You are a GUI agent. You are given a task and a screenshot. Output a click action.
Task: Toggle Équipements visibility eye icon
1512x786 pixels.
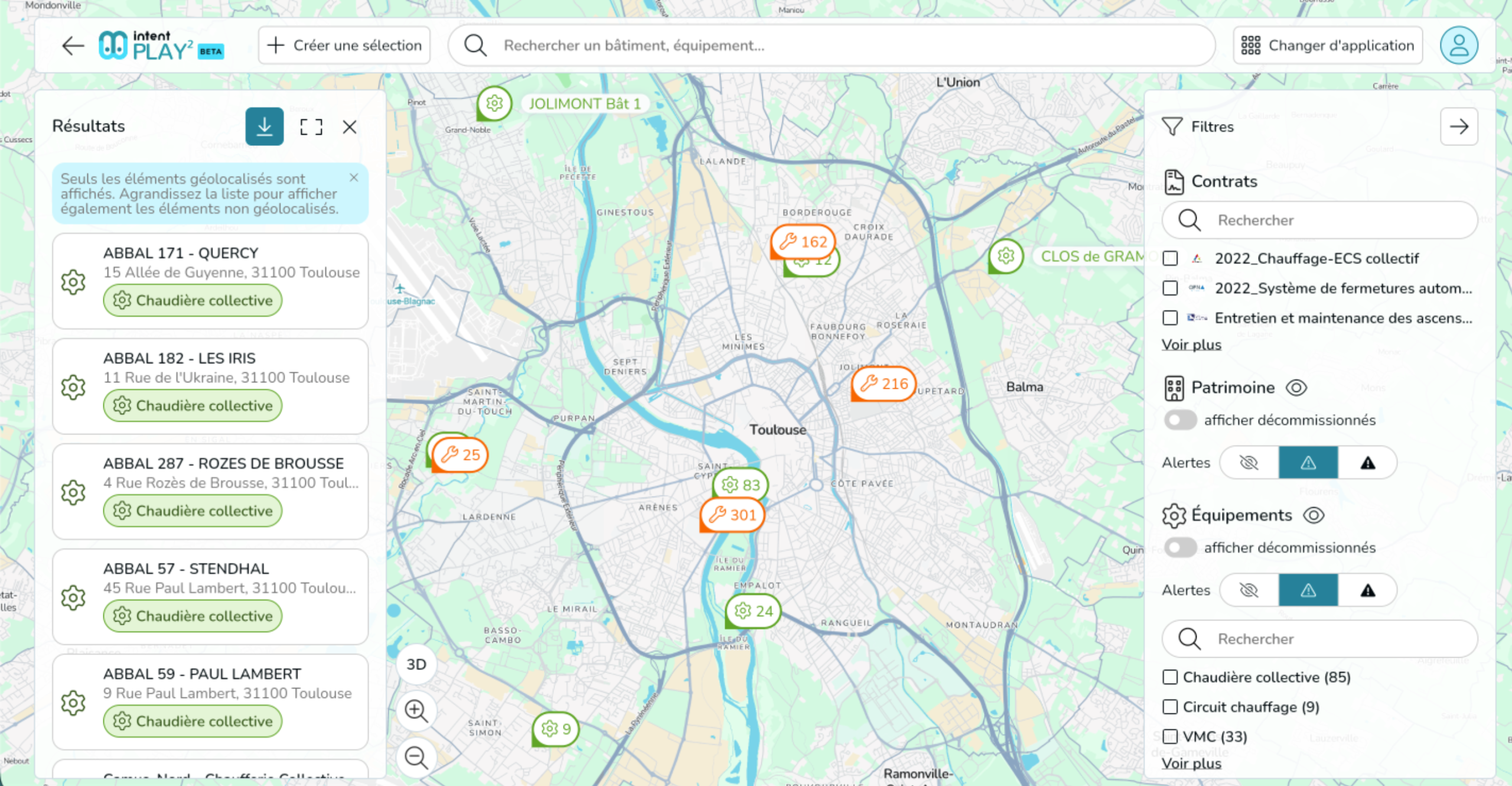point(1314,515)
